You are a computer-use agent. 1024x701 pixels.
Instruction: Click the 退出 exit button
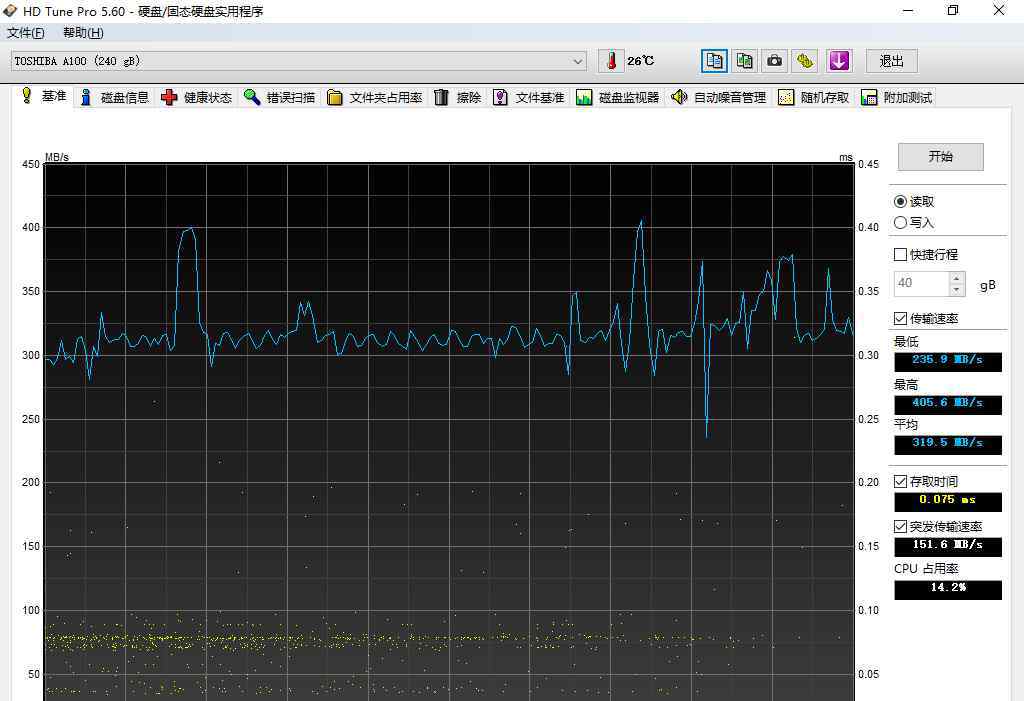pos(891,61)
